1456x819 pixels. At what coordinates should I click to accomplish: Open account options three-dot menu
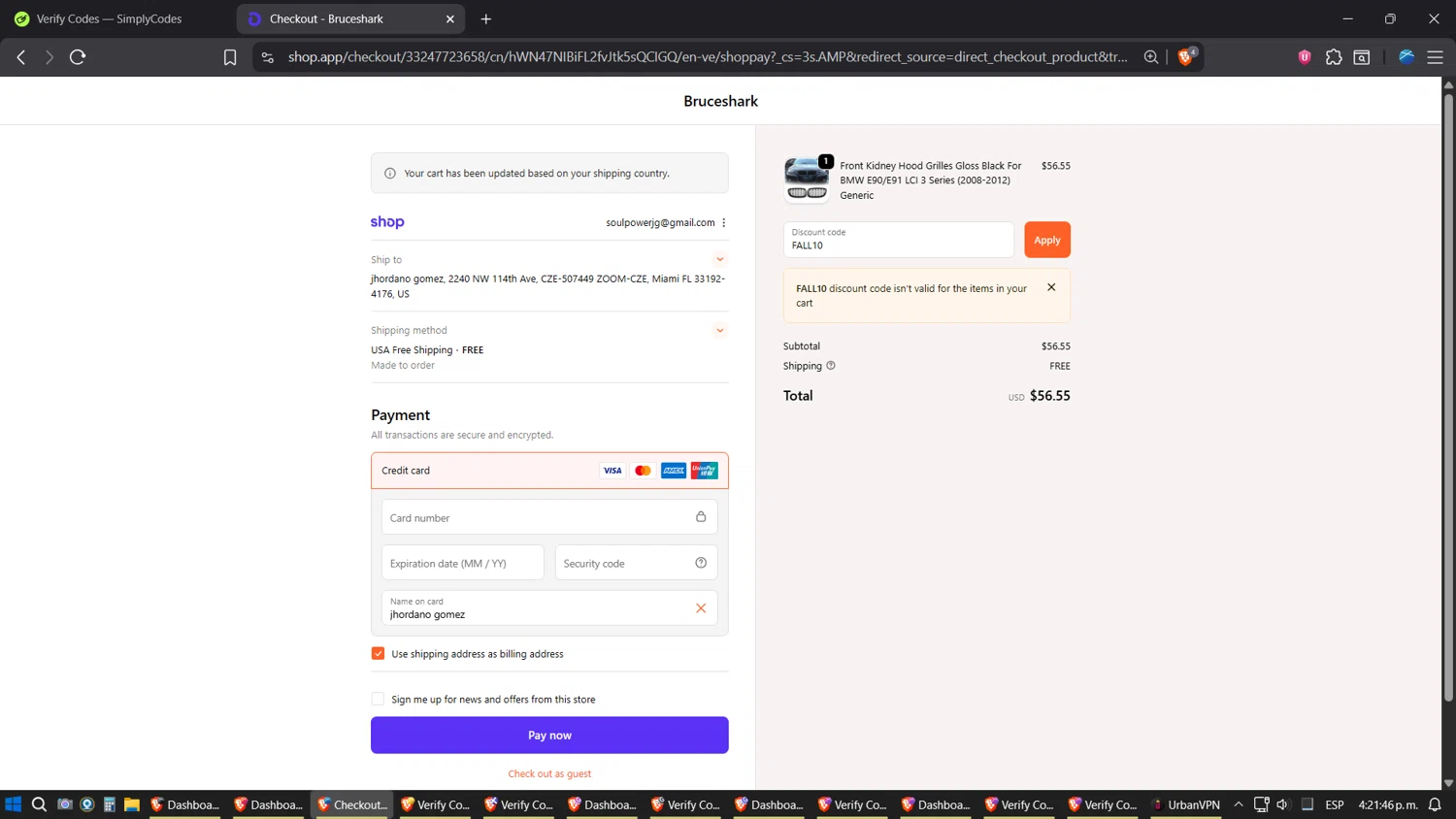(724, 222)
